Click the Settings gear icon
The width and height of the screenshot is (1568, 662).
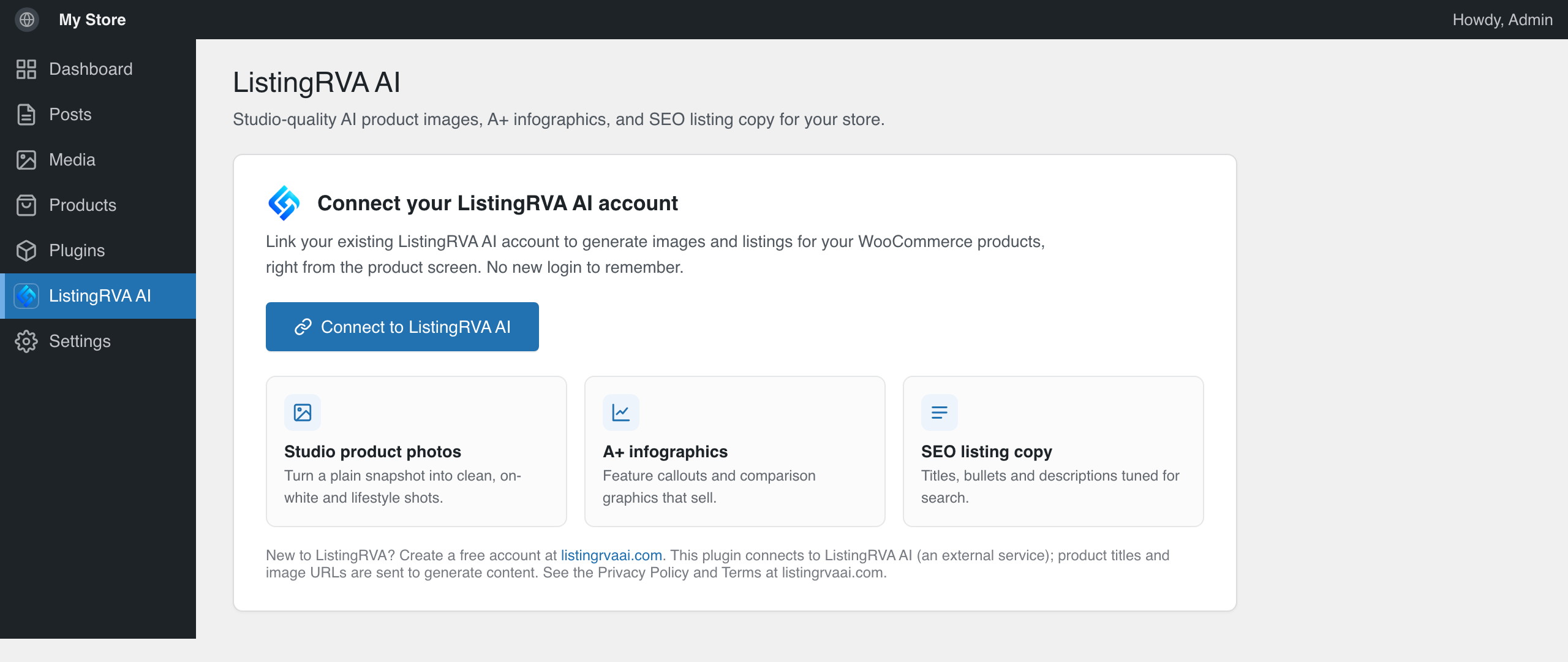coord(26,341)
